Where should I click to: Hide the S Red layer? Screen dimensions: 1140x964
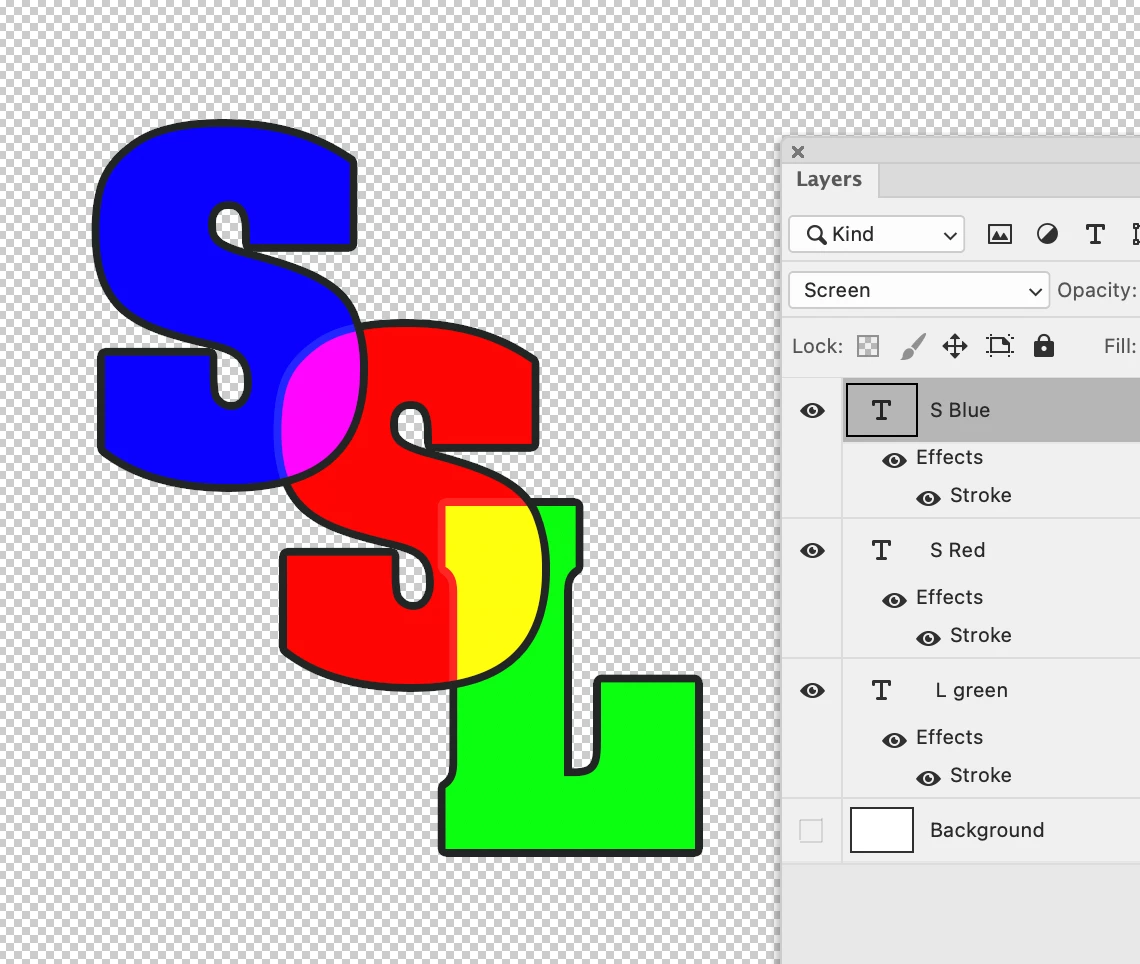click(812, 550)
